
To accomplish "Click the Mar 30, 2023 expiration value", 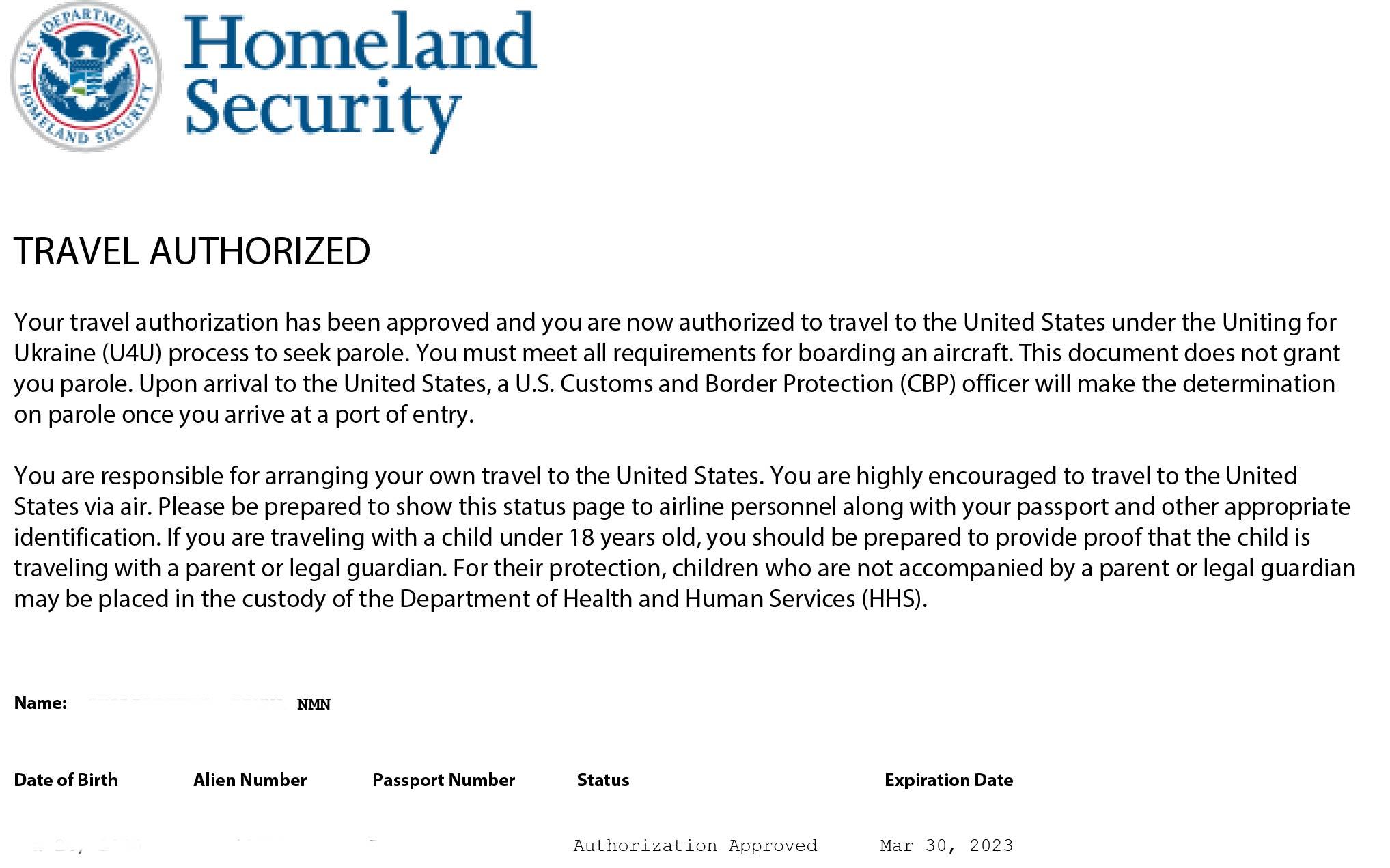I will tap(947, 845).
